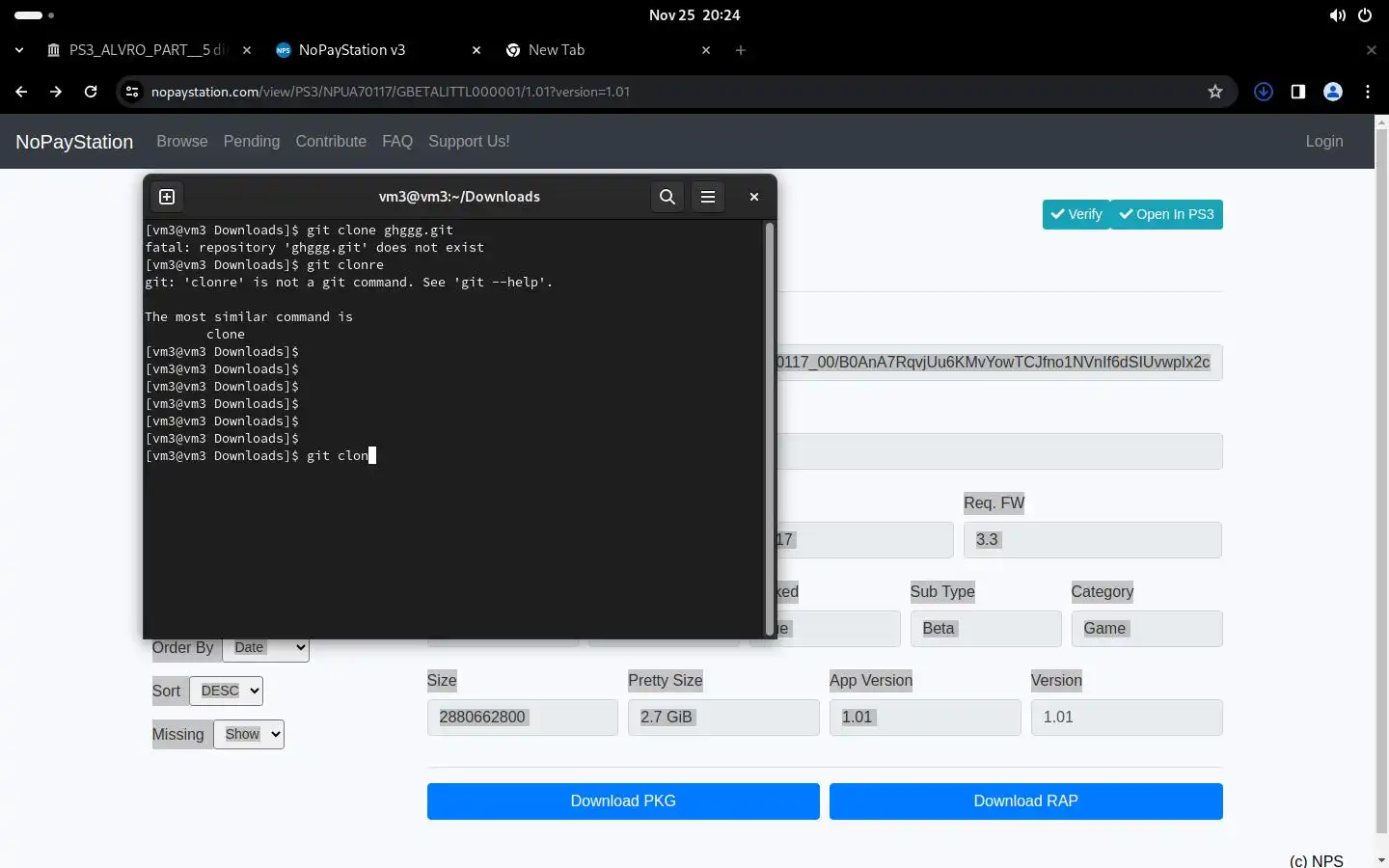Click the page vertical scrollbar
This screenshot has width=1389, height=868.
pyautogui.click(x=1381, y=479)
